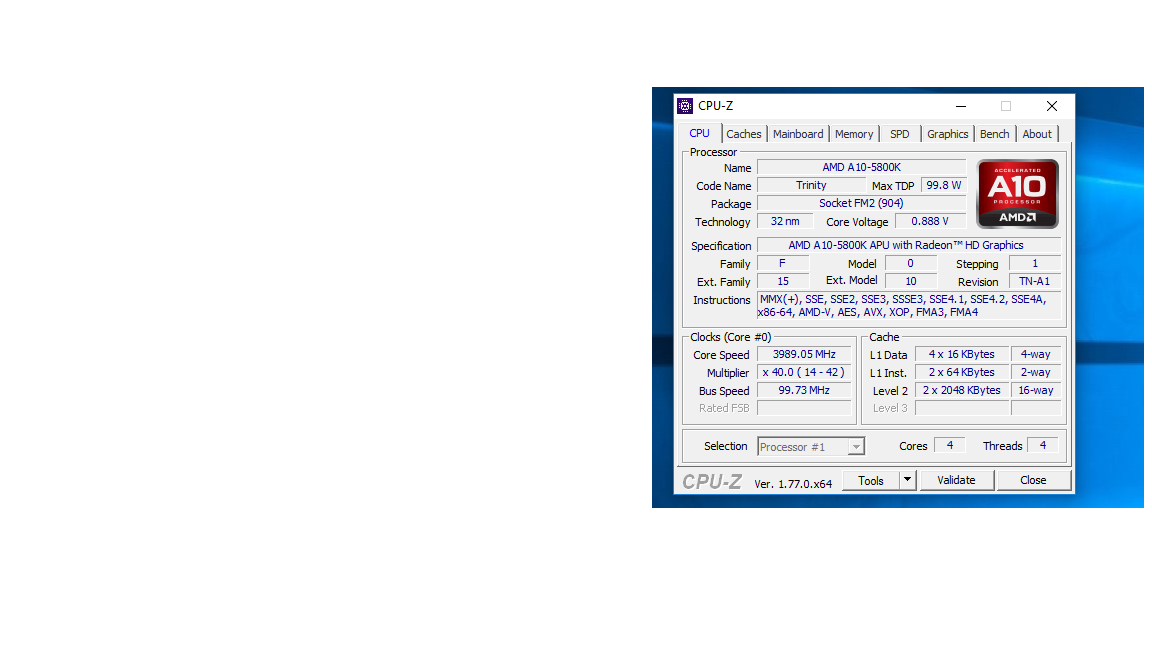Click the x 40.0 ( 14 - 42 ) multiplier value

(804, 372)
